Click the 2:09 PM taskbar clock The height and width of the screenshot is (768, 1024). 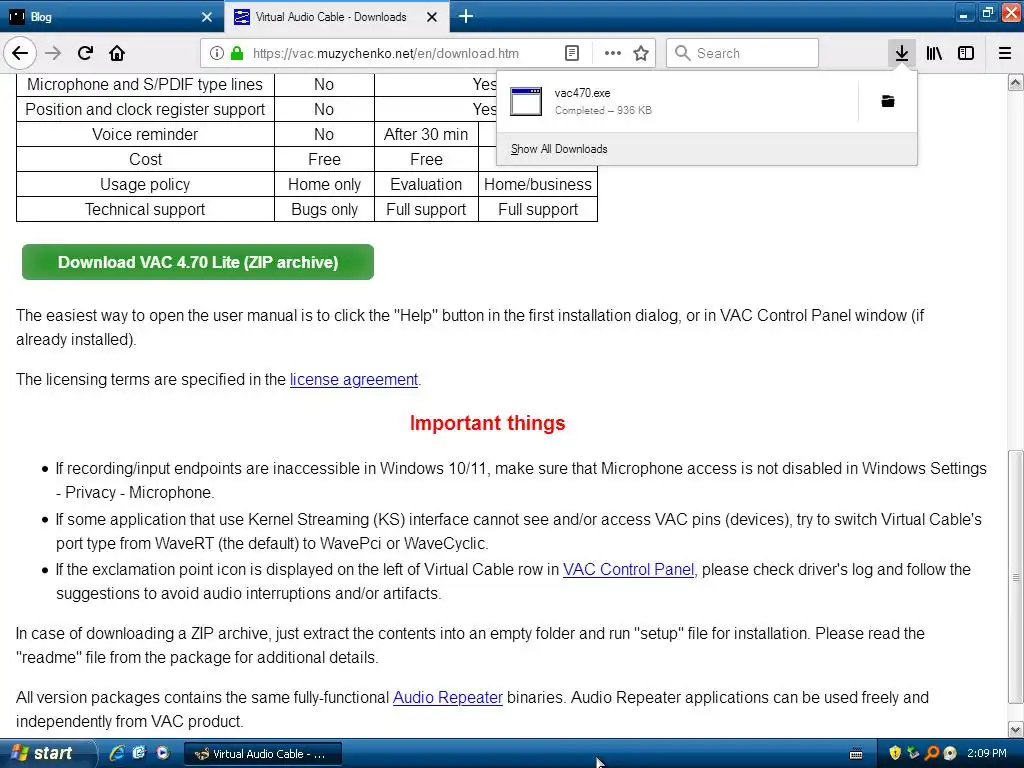click(987, 753)
